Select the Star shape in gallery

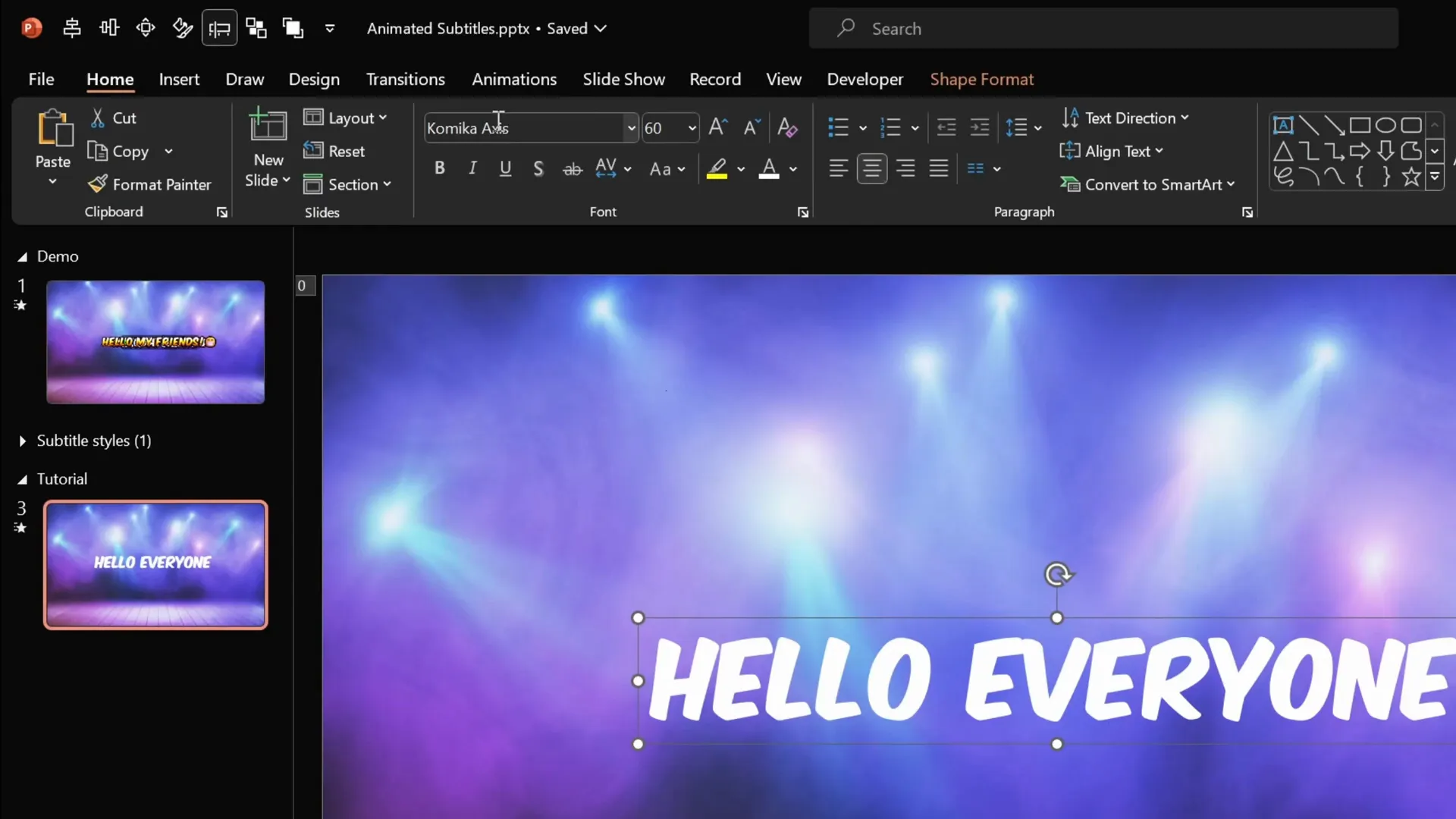click(1411, 177)
